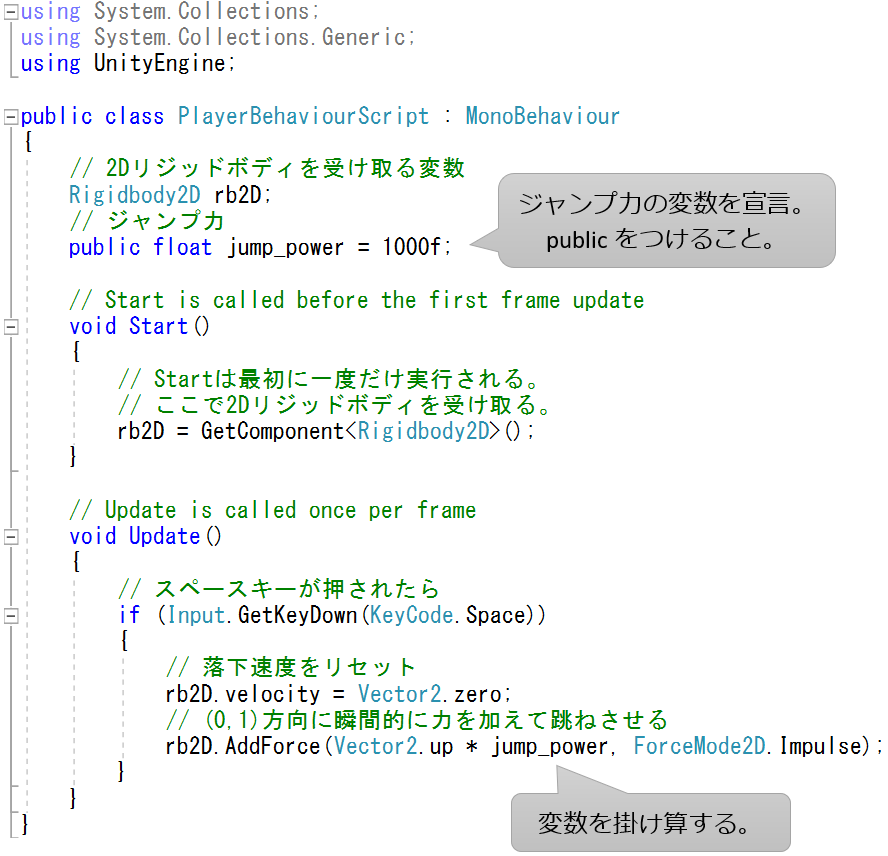Click comment '// Startは最初に一度だけ実行される。'
Screen dimensions: 888x856
point(328,379)
